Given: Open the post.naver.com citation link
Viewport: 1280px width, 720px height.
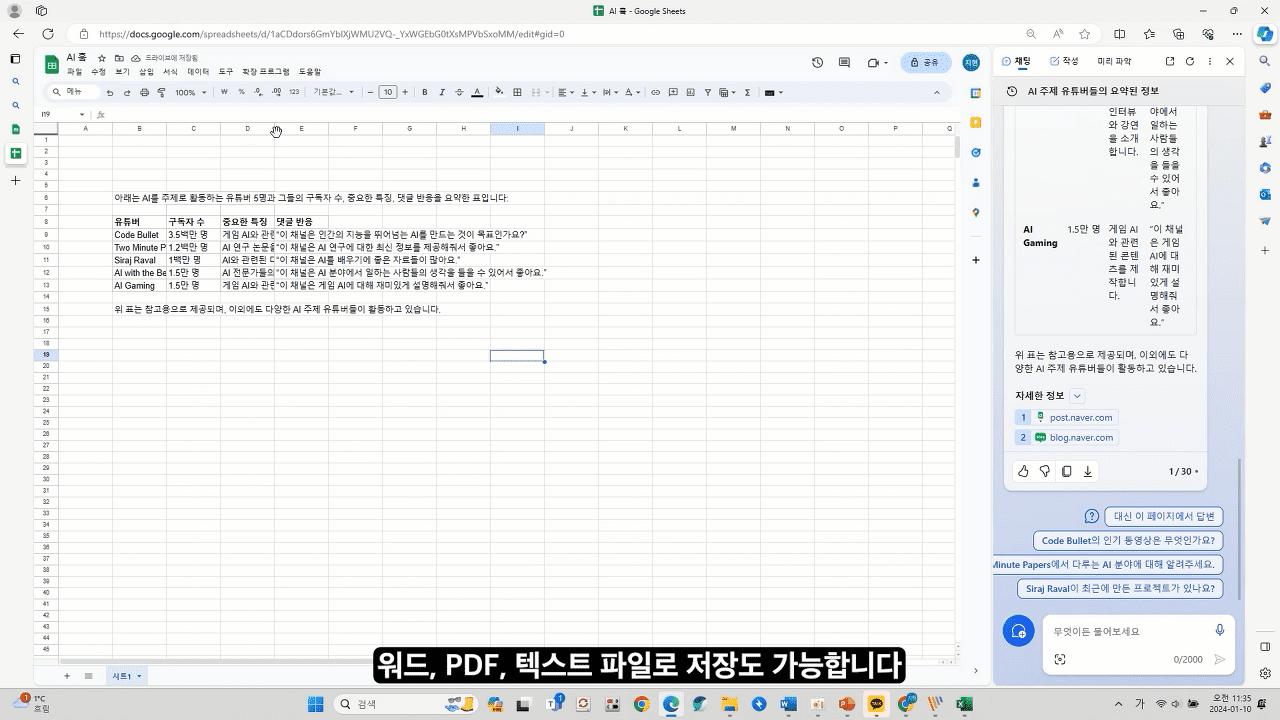Looking at the screenshot, I should (x=1081, y=417).
